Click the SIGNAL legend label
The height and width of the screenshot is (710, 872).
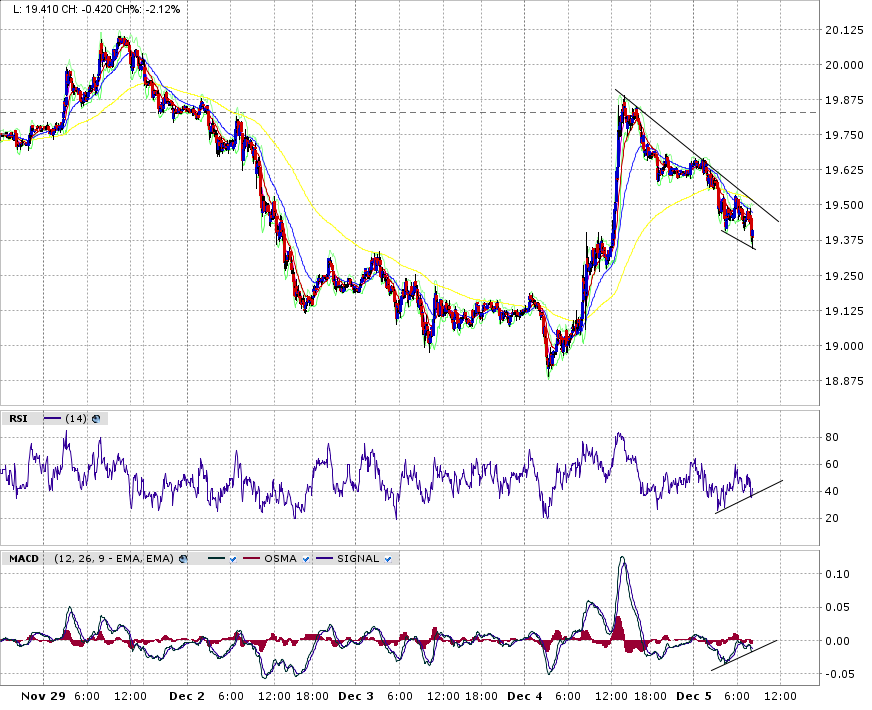tap(358, 559)
